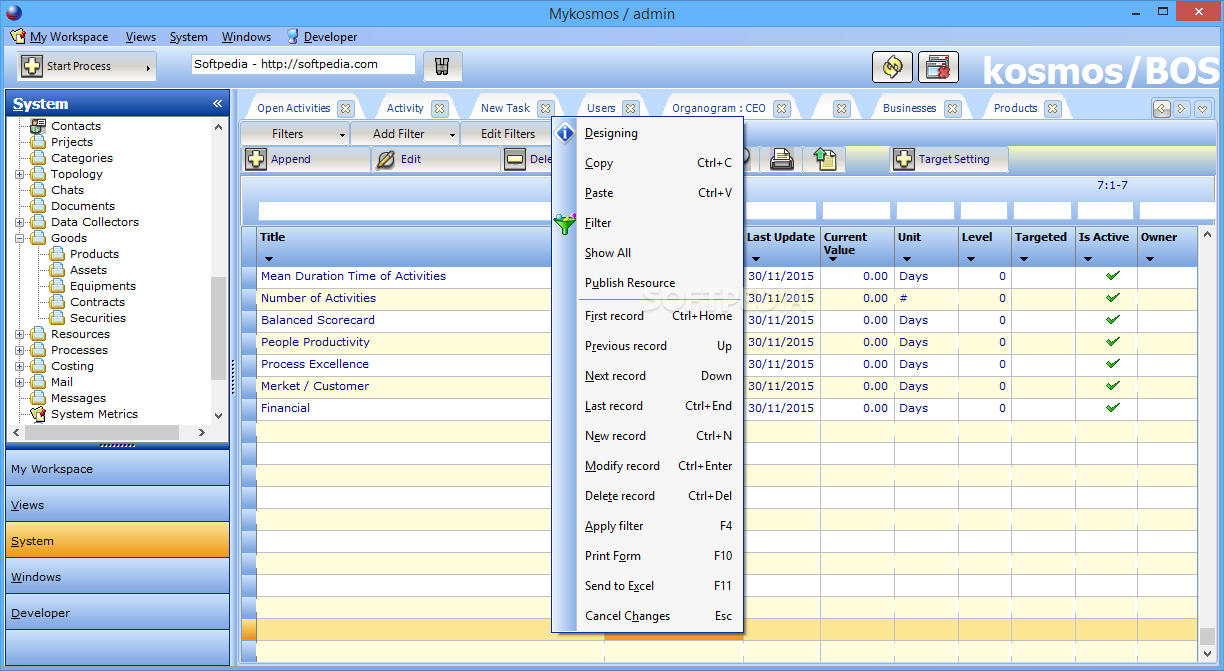This screenshot has height=671, width=1224.
Task: Open the Add Filter dropdown
Action: [x=452, y=134]
